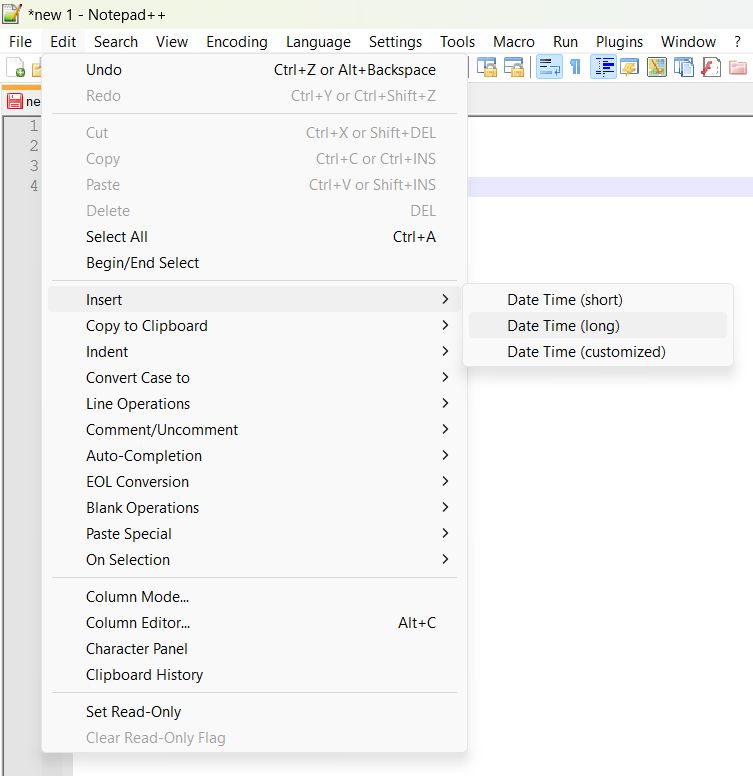Click the greyed Delete entry
This screenshot has height=776, width=753.
tap(254, 211)
